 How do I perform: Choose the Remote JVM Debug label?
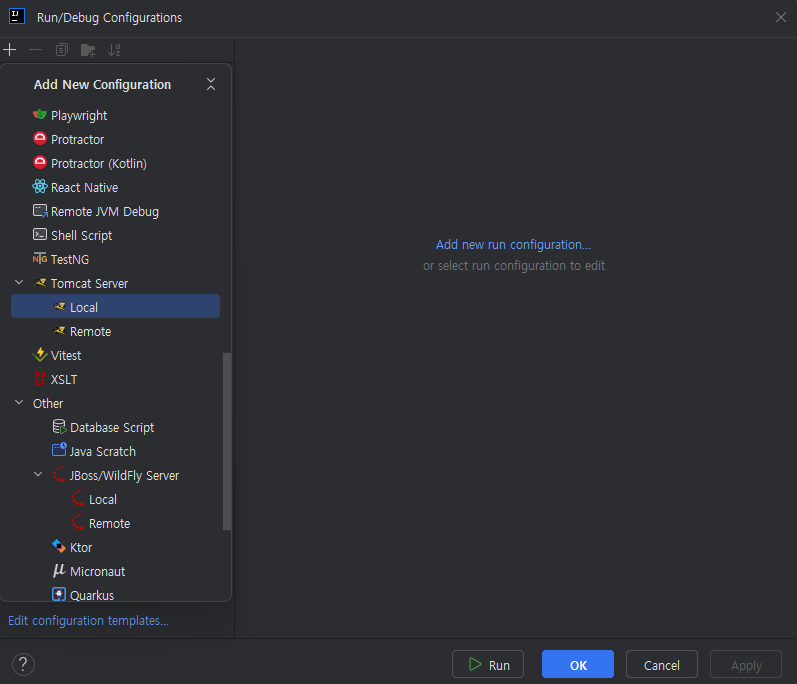(x=105, y=211)
